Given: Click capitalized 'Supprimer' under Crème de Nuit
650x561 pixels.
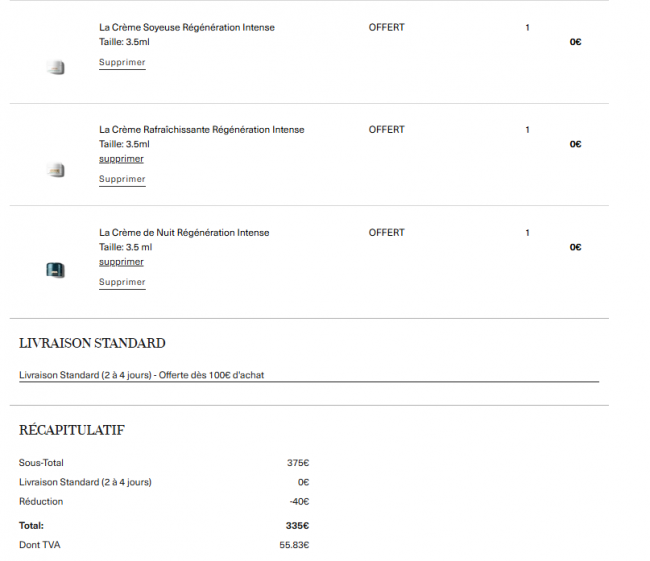Looking at the screenshot, I should tap(122, 283).
